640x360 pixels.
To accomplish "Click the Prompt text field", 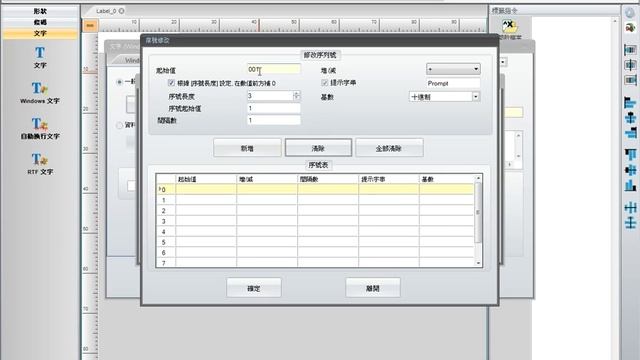I will (453, 83).
